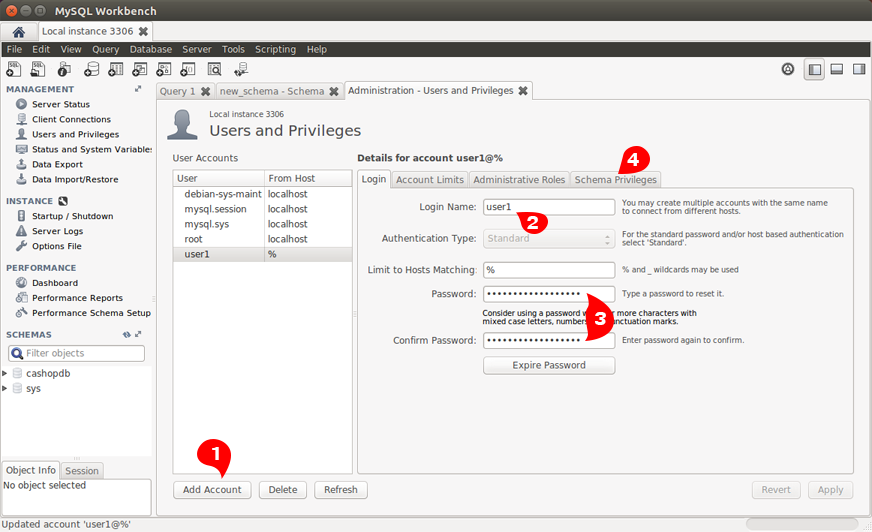Select Users and Privileges in sidebar
This screenshot has width=872, height=532.
tap(75, 134)
